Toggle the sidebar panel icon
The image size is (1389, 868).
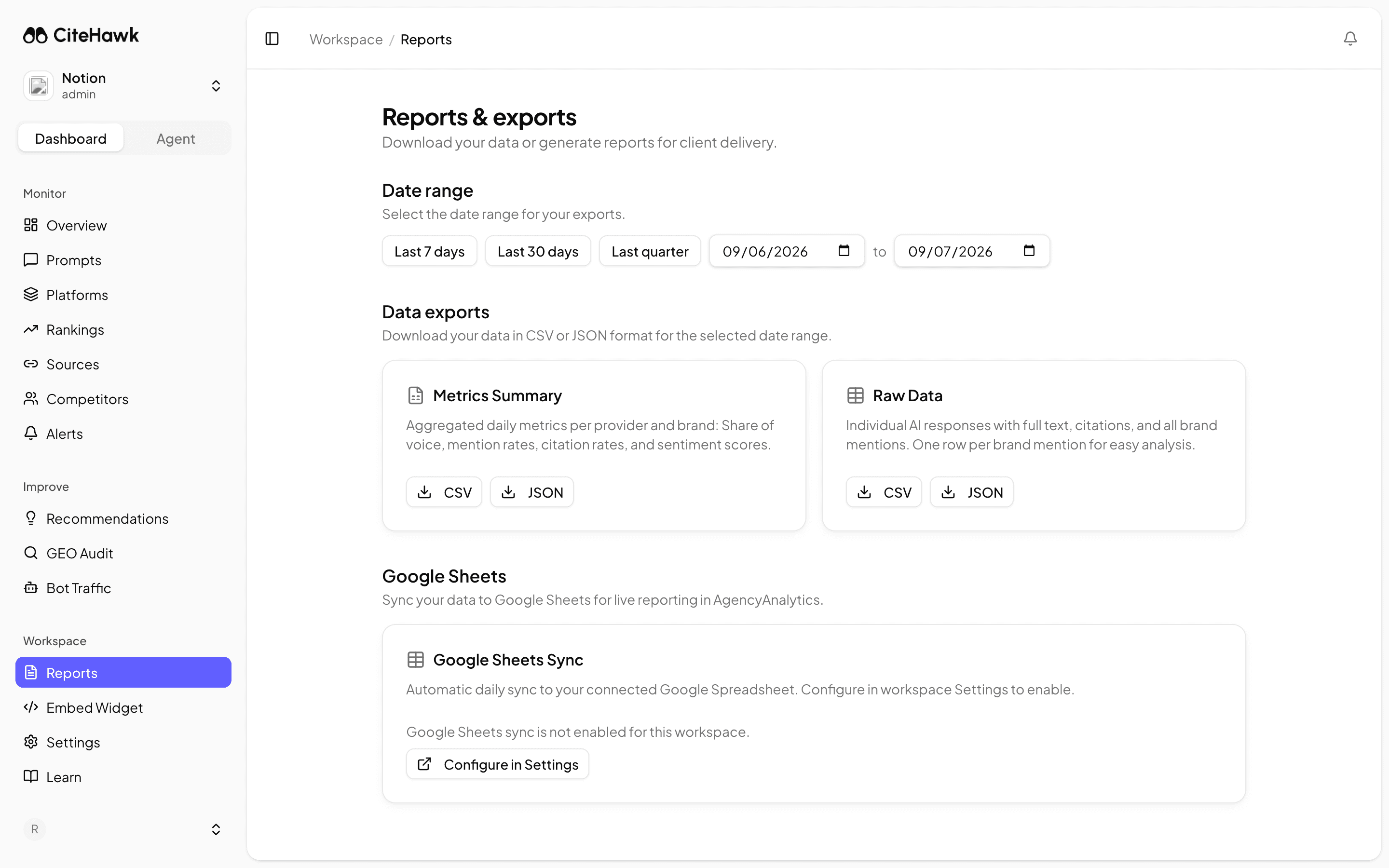272,39
